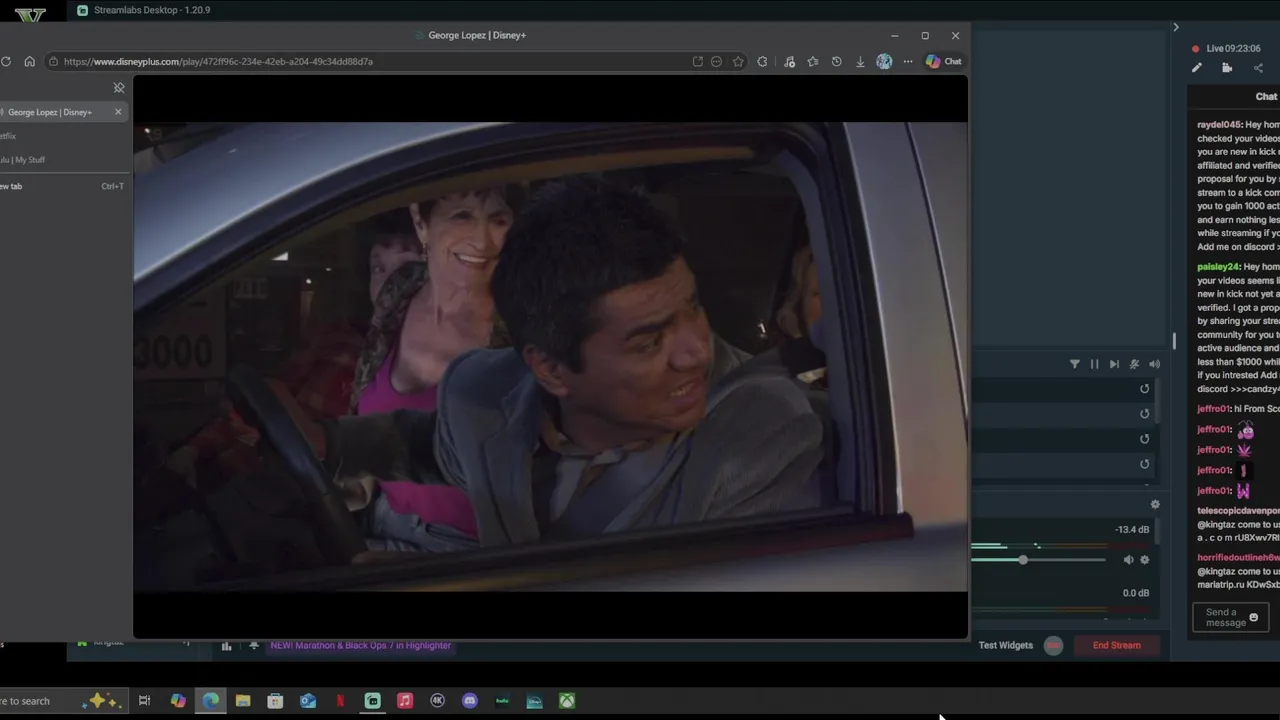The image size is (1280, 720).
Task: Open Netflix app from taskbar
Action: click(340, 701)
